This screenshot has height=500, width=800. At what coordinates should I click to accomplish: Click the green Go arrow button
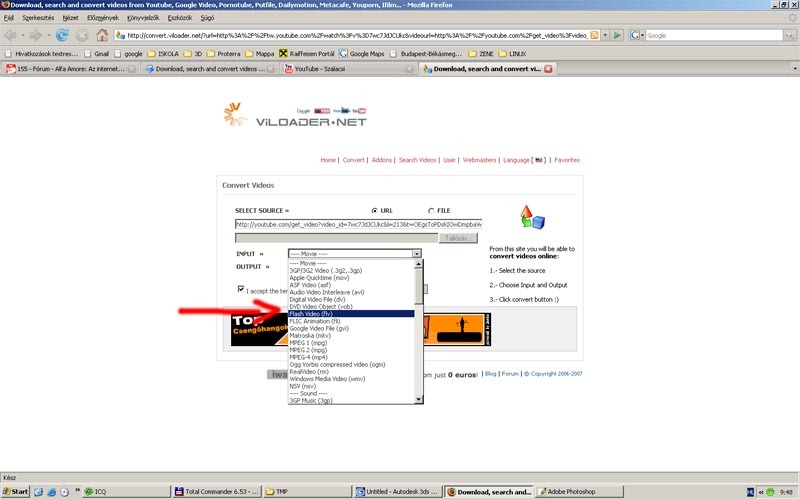(x=617, y=35)
